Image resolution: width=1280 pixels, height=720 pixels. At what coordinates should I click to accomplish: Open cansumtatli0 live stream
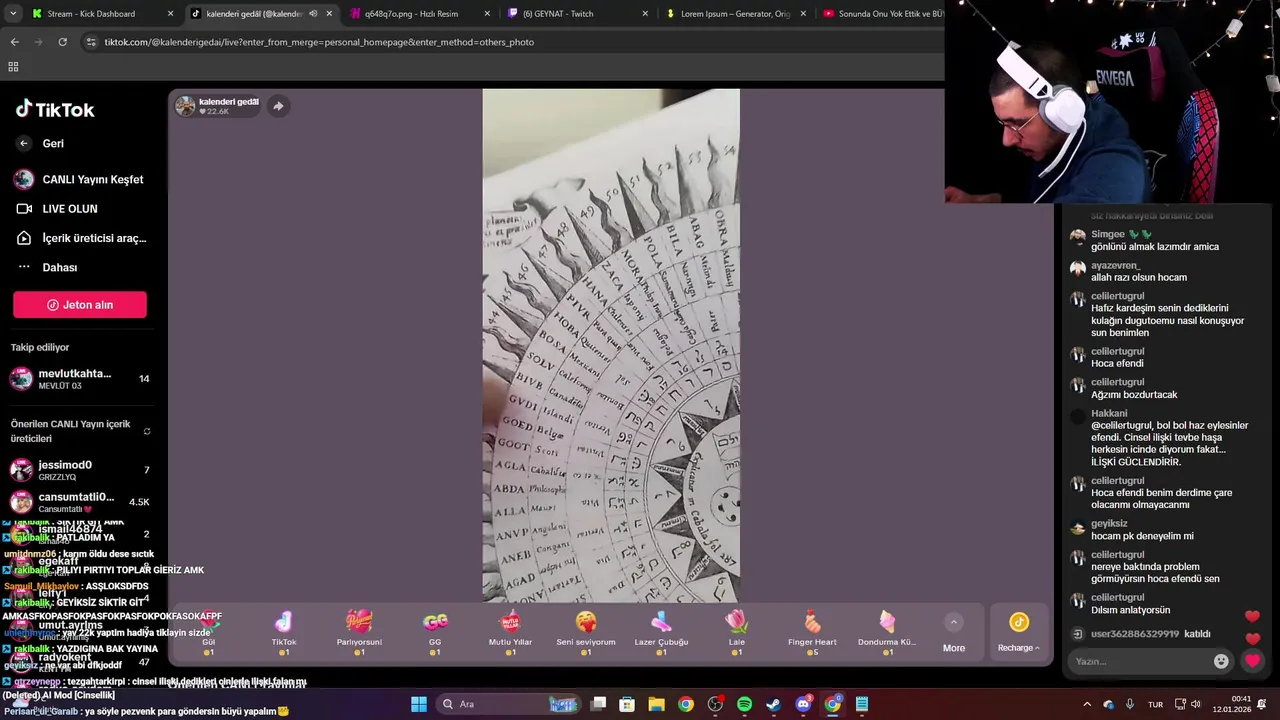pos(80,502)
